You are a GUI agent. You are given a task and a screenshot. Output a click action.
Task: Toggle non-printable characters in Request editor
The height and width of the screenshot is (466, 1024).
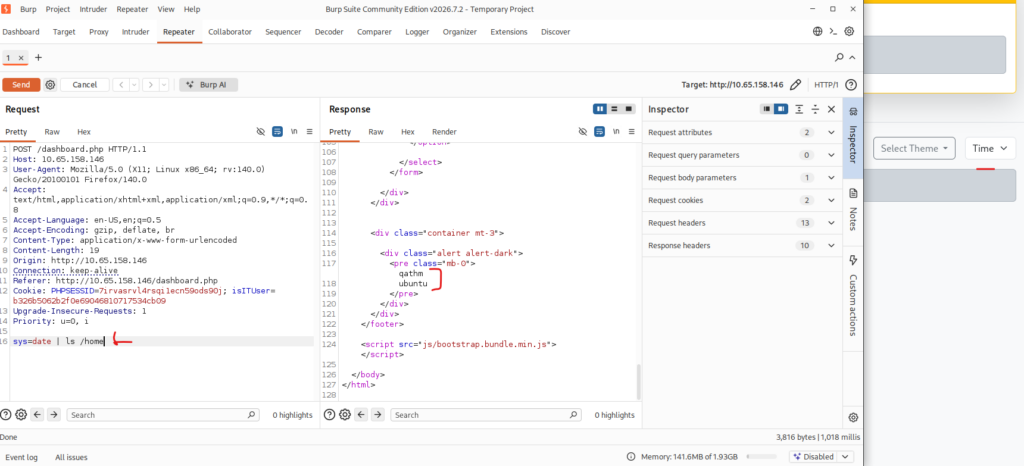pyautogui.click(x=261, y=132)
